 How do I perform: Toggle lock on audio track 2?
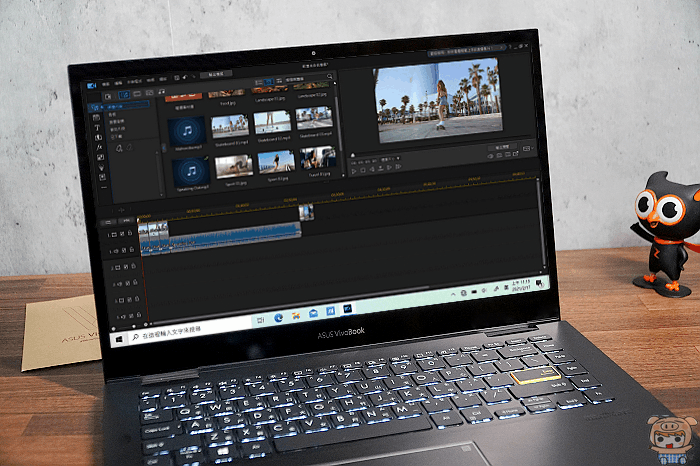coord(135,282)
